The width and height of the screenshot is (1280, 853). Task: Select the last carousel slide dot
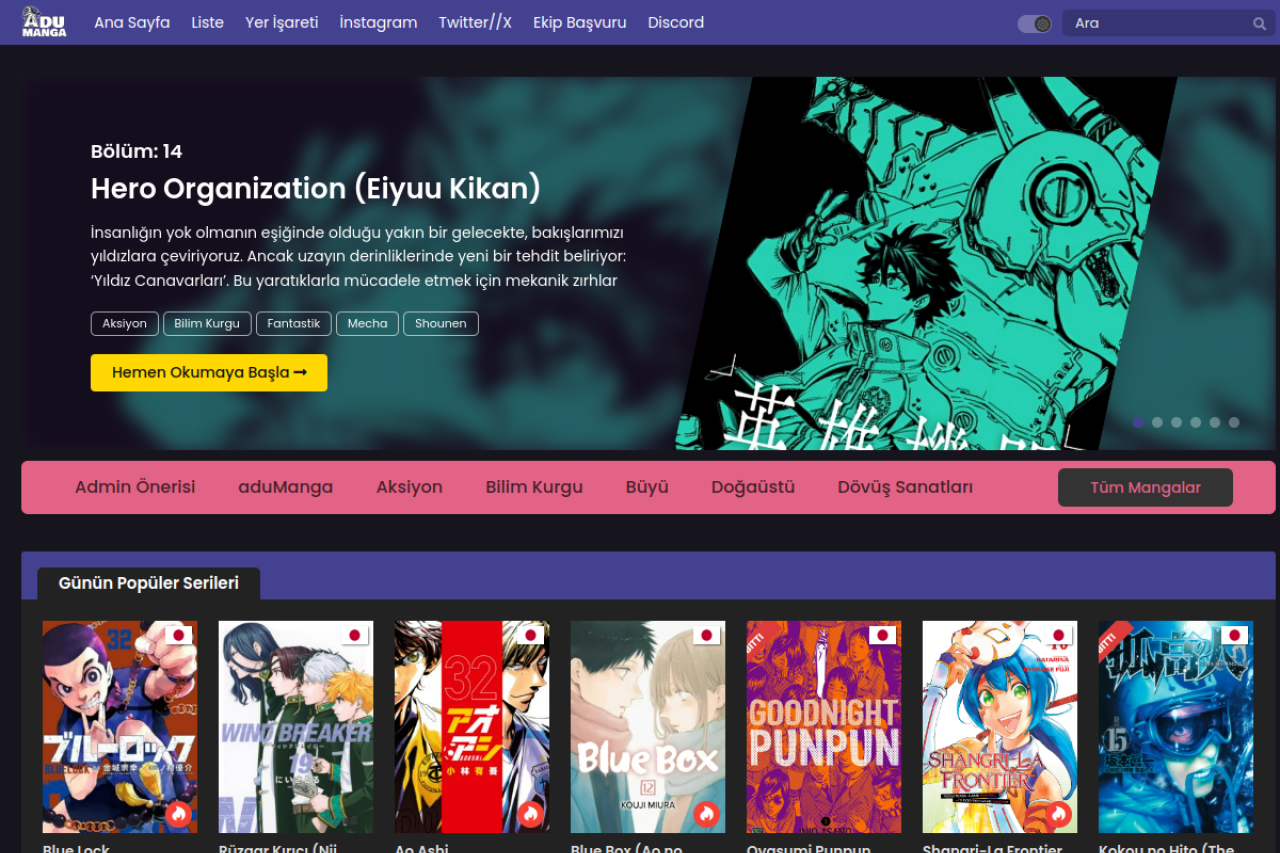[1234, 422]
